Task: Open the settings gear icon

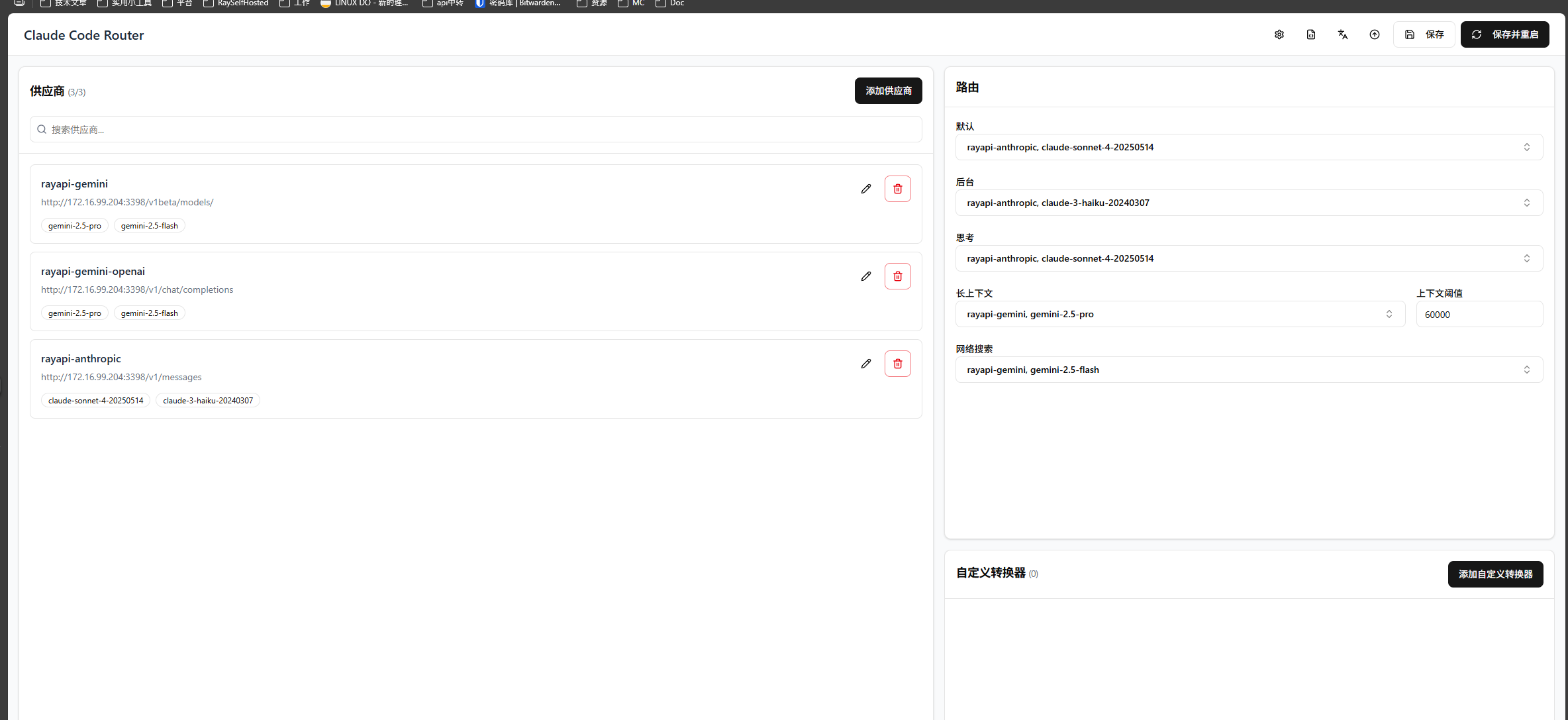Action: pyautogui.click(x=1279, y=34)
